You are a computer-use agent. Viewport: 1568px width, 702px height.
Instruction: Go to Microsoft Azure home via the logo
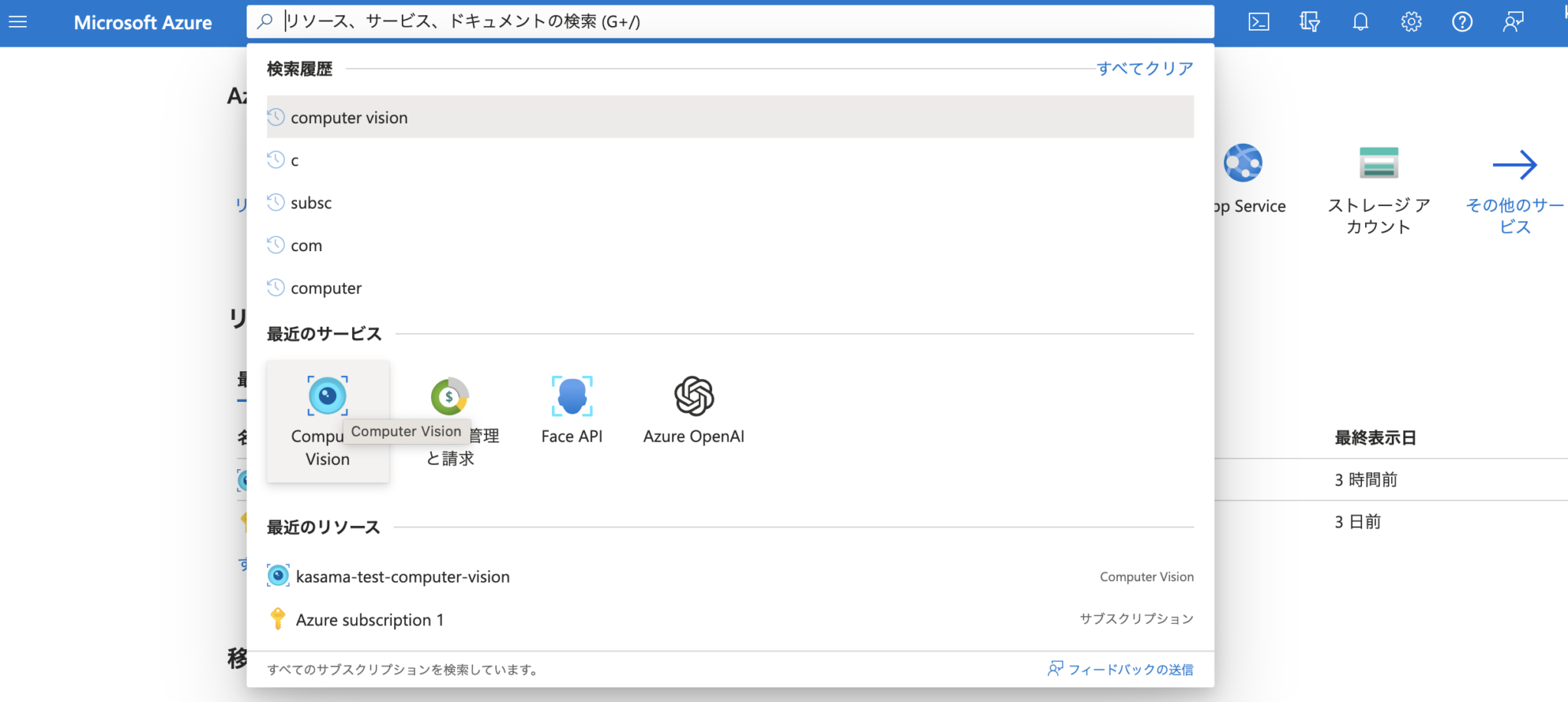pos(142,21)
